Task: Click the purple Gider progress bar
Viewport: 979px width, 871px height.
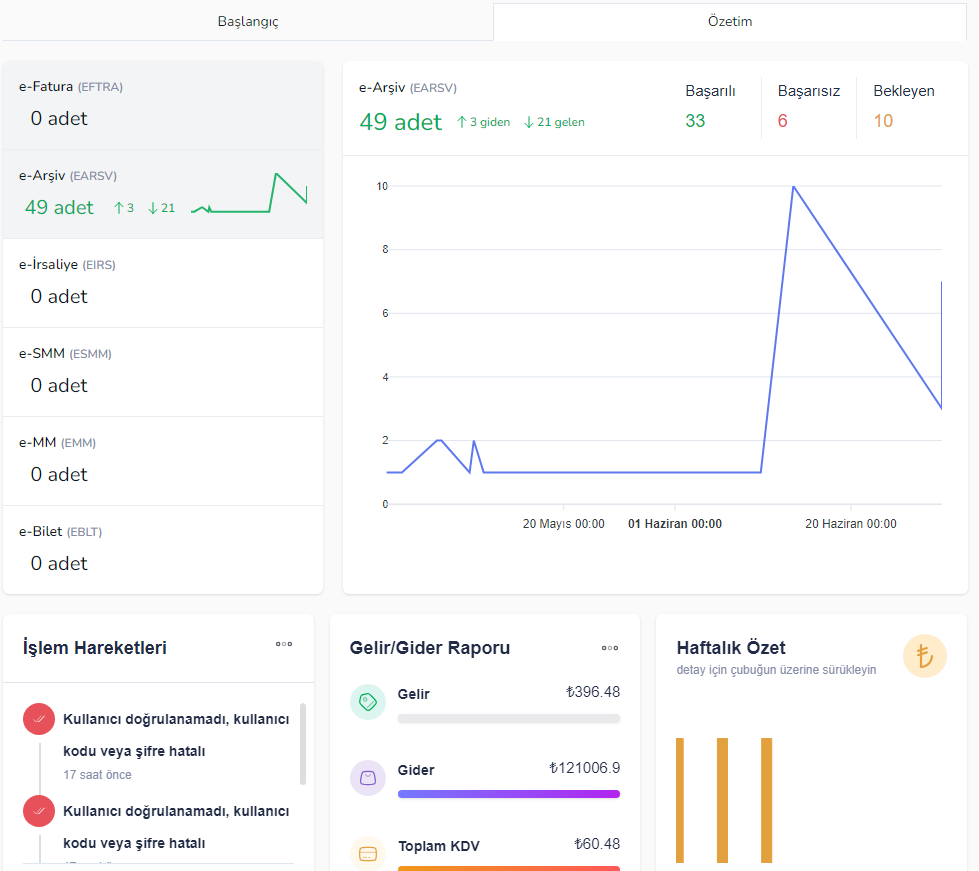Action: pyautogui.click(x=509, y=794)
